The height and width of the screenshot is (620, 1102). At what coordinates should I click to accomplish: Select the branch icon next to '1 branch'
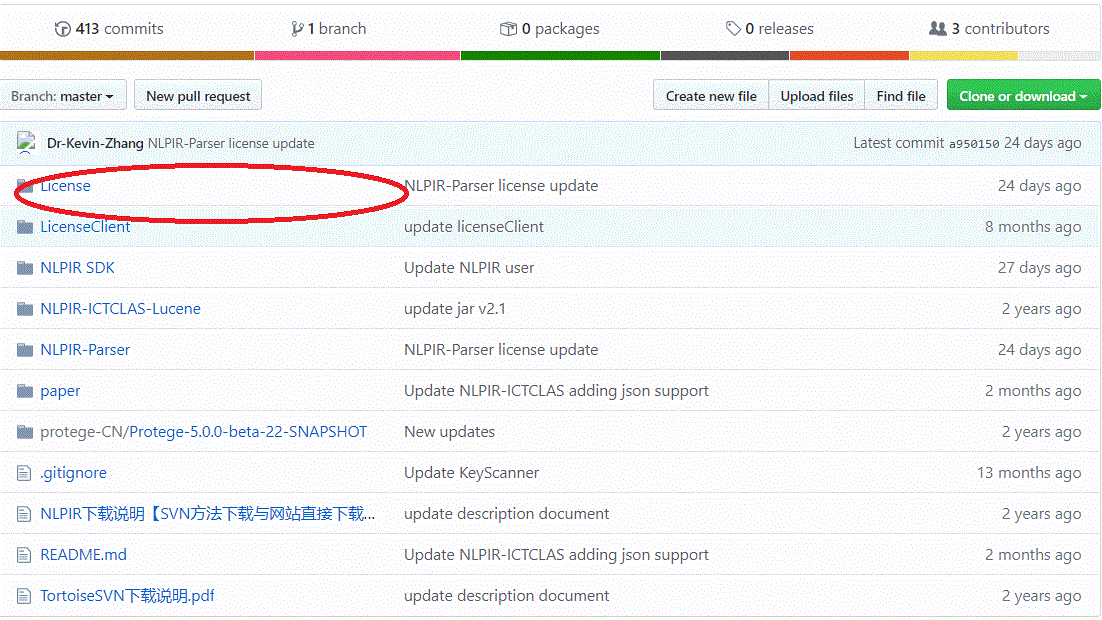pos(296,29)
